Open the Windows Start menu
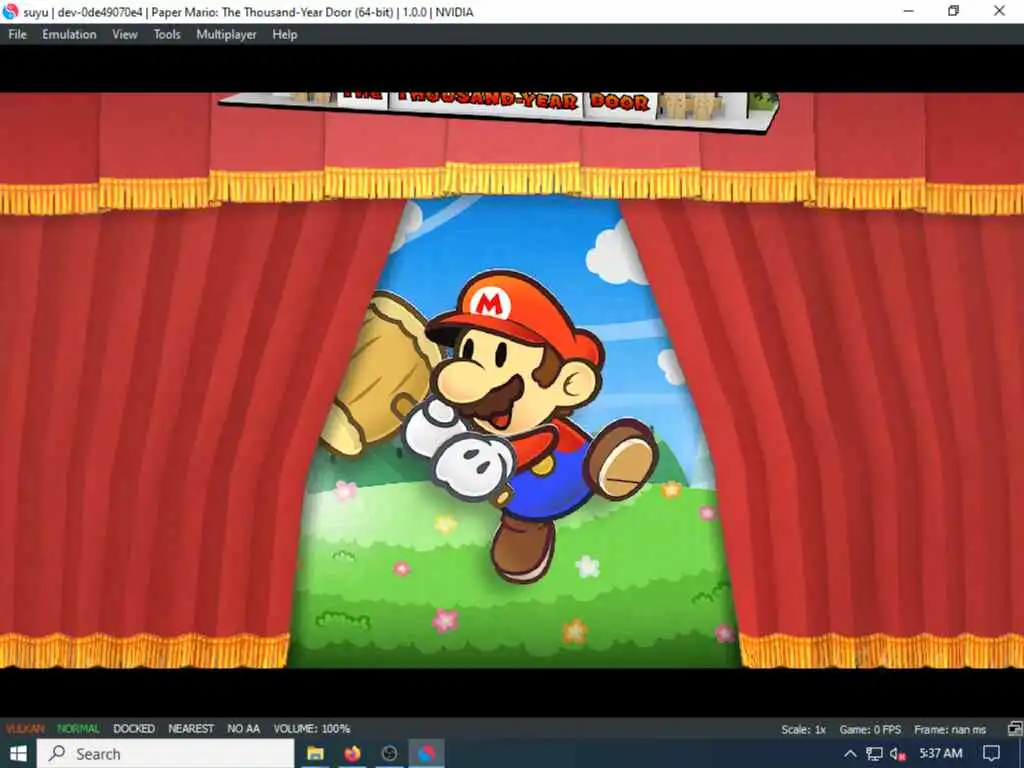Viewport: 1024px width, 768px height. (18, 754)
